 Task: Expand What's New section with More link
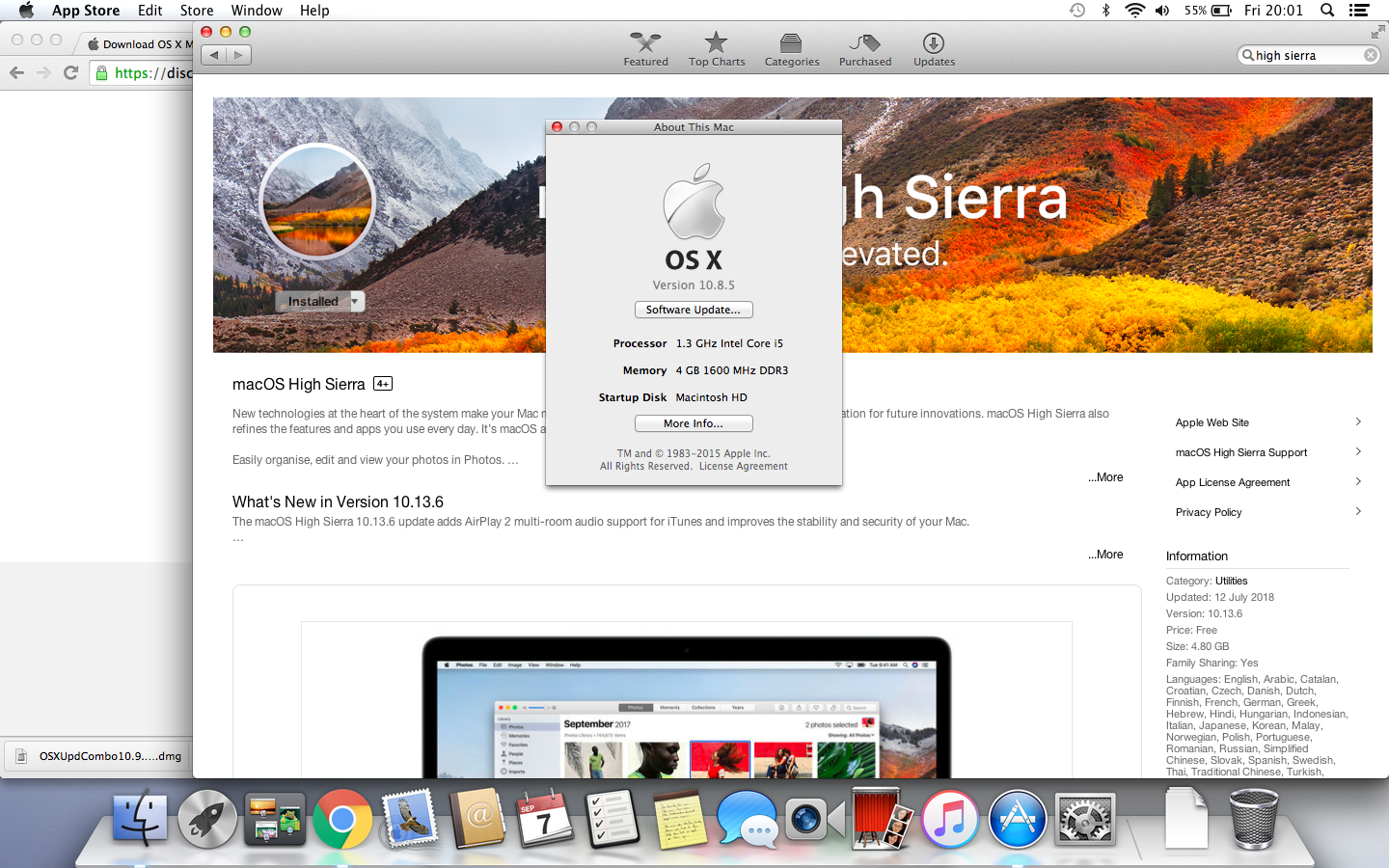point(1106,555)
